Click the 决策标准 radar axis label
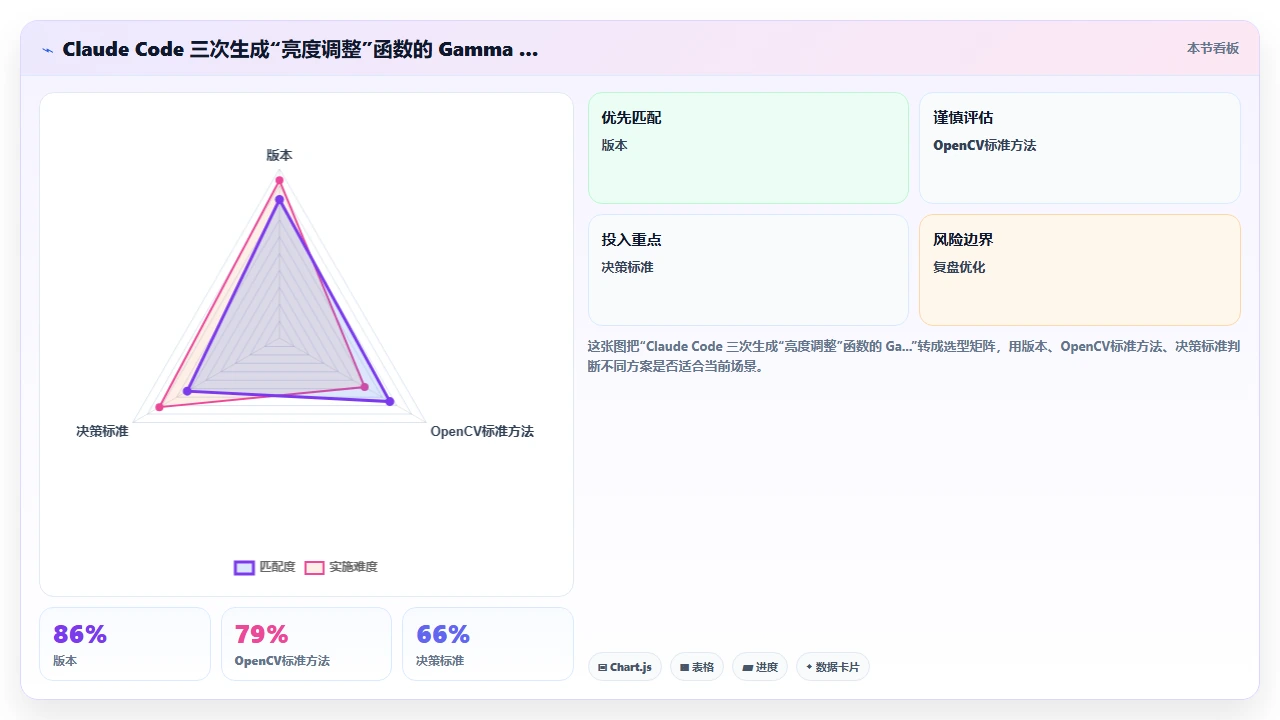This screenshot has height=720, width=1280. pyautogui.click(x=102, y=431)
